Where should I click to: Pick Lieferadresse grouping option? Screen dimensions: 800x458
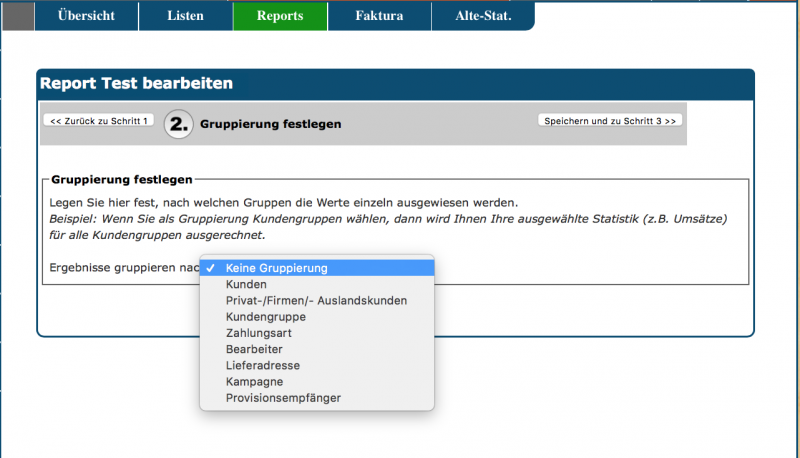point(262,365)
